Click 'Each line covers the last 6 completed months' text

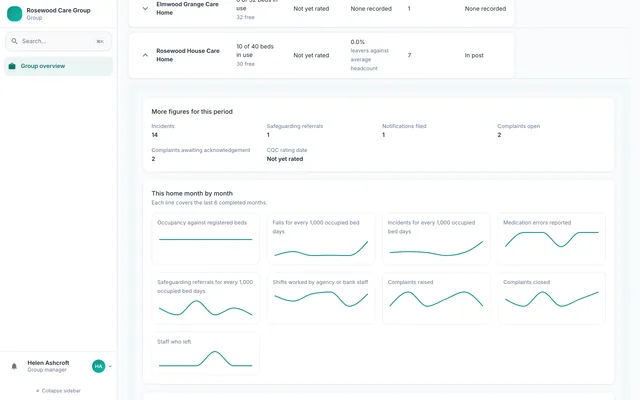point(209,202)
